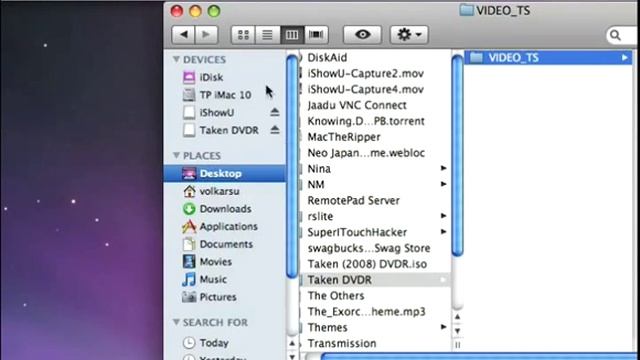The image size is (640, 360).
Task: Click sidebar scroll up arrow
Action: (292, 343)
